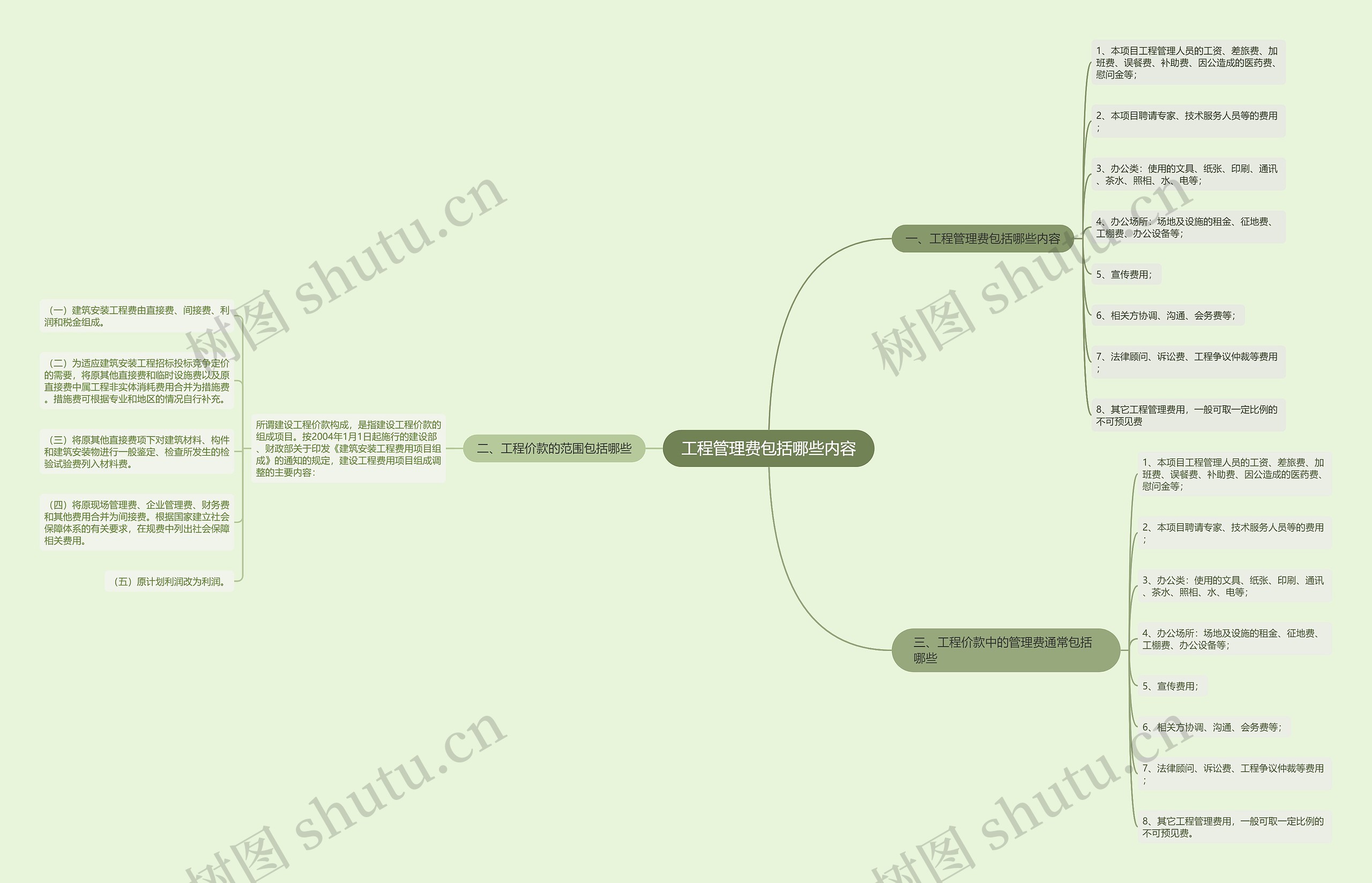The image size is (1372, 883).
Task: Click leaf （二）为适应建筑安装工程招标投标
Action: pos(137,381)
